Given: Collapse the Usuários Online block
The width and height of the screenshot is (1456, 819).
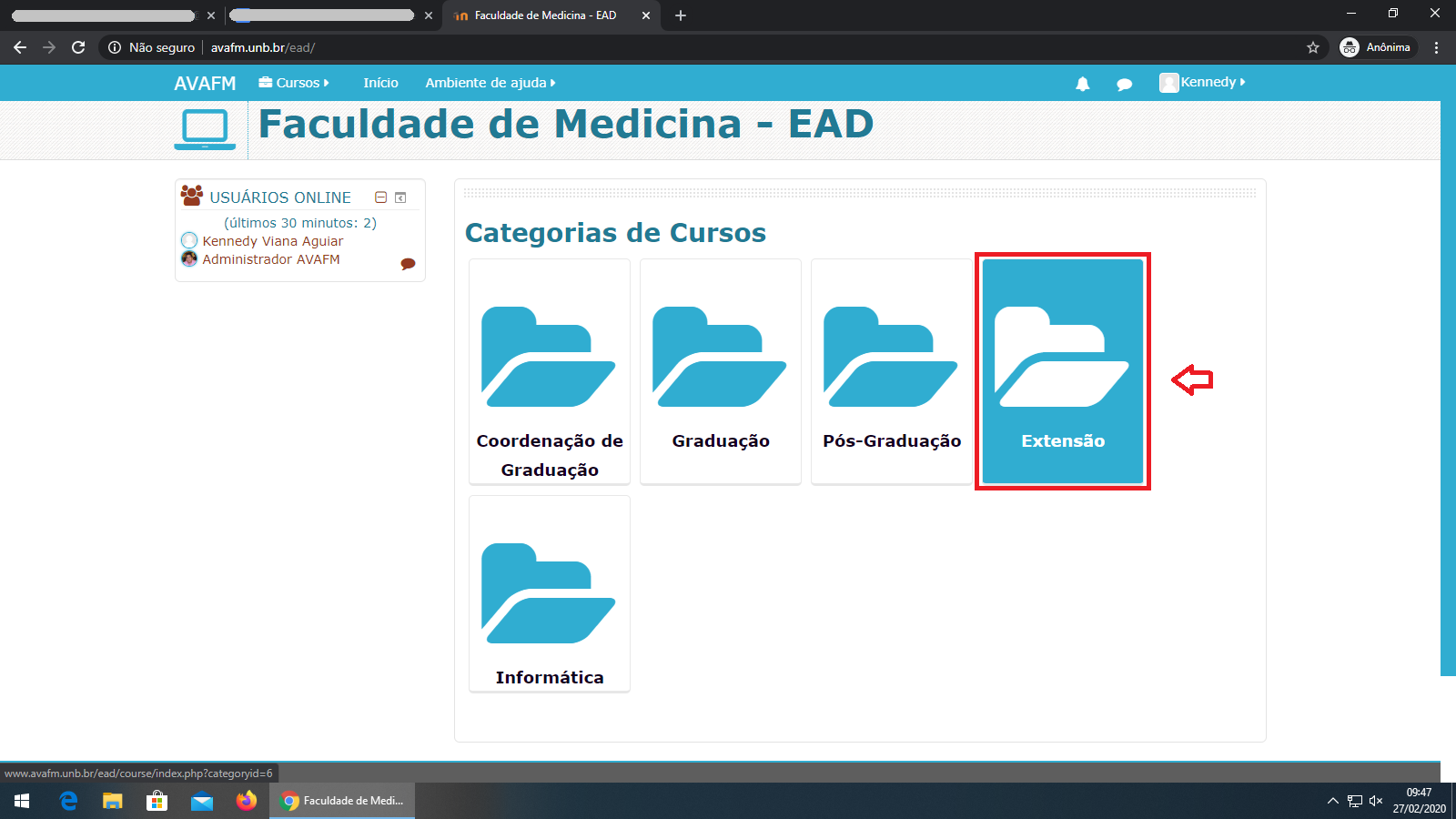Looking at the screenshot, I should [381, 197].
